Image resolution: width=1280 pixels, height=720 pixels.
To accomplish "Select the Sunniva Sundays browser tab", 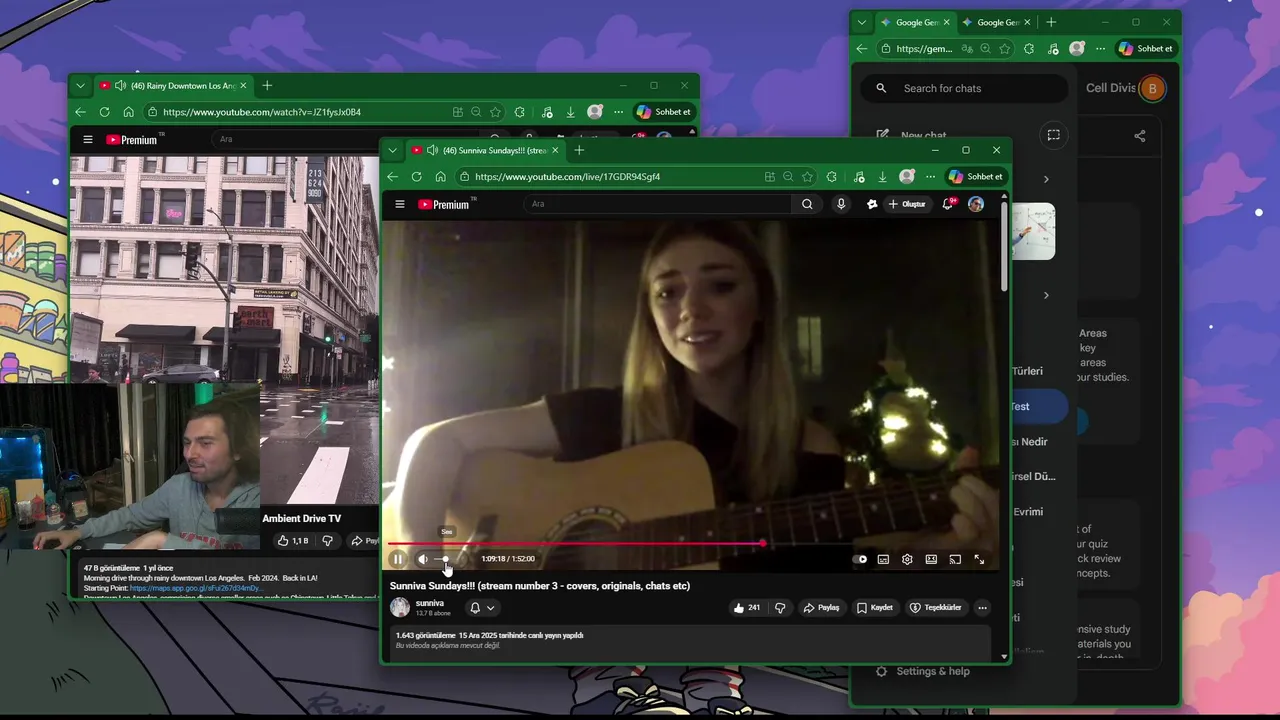I will click(x=485, y=150).
